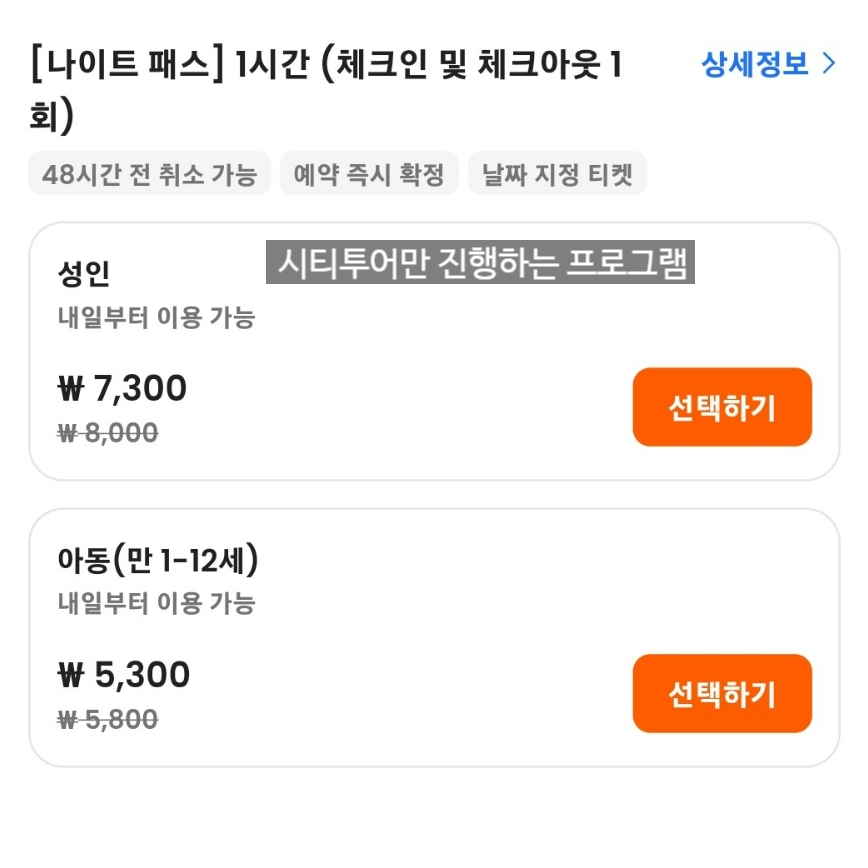Click the ₩ 5,300 child sale price
This screenshot has height=868, width=868.
click(x=124, y=675)
